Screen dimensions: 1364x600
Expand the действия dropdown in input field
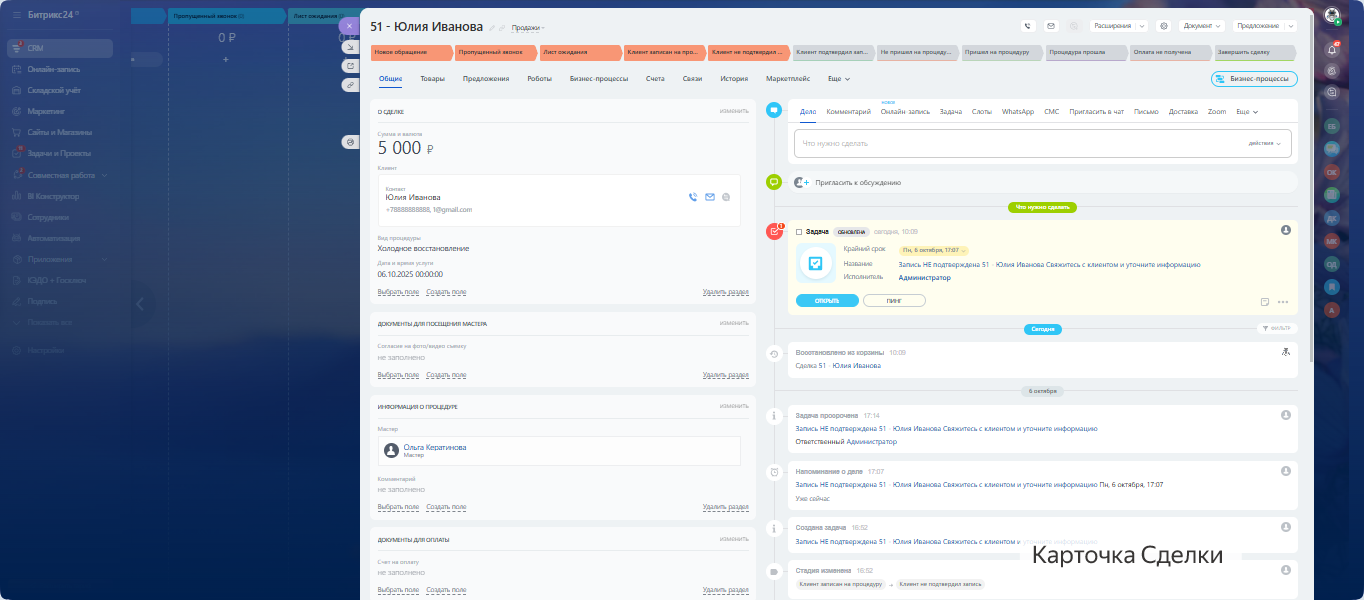point(1264,143)
